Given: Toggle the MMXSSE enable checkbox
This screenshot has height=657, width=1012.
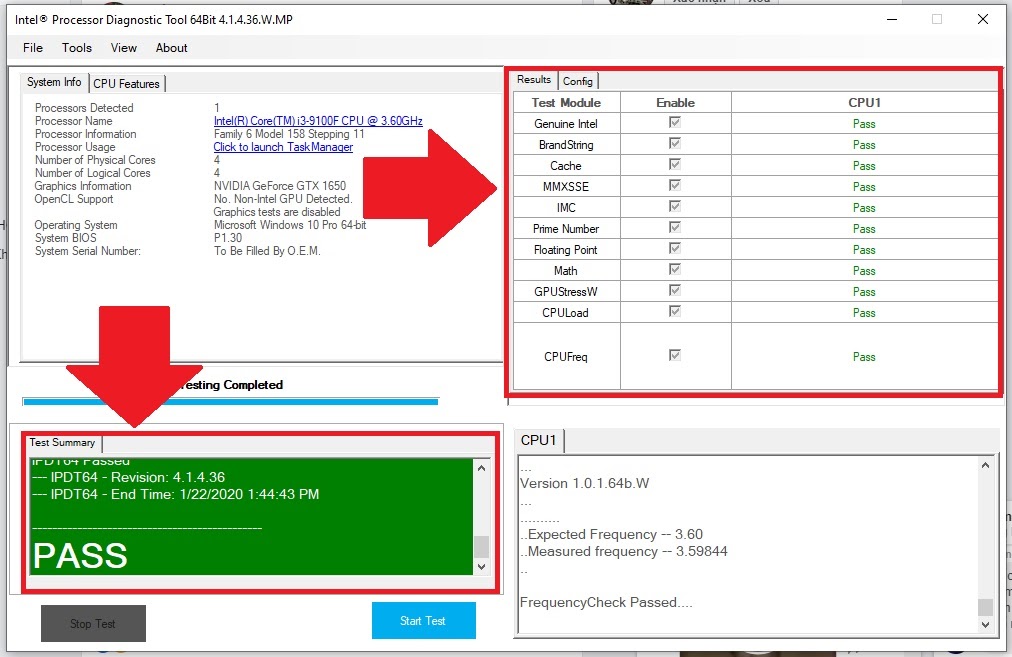Looking at the screenshot, I should pyautogui.click(x=674, y=185).
